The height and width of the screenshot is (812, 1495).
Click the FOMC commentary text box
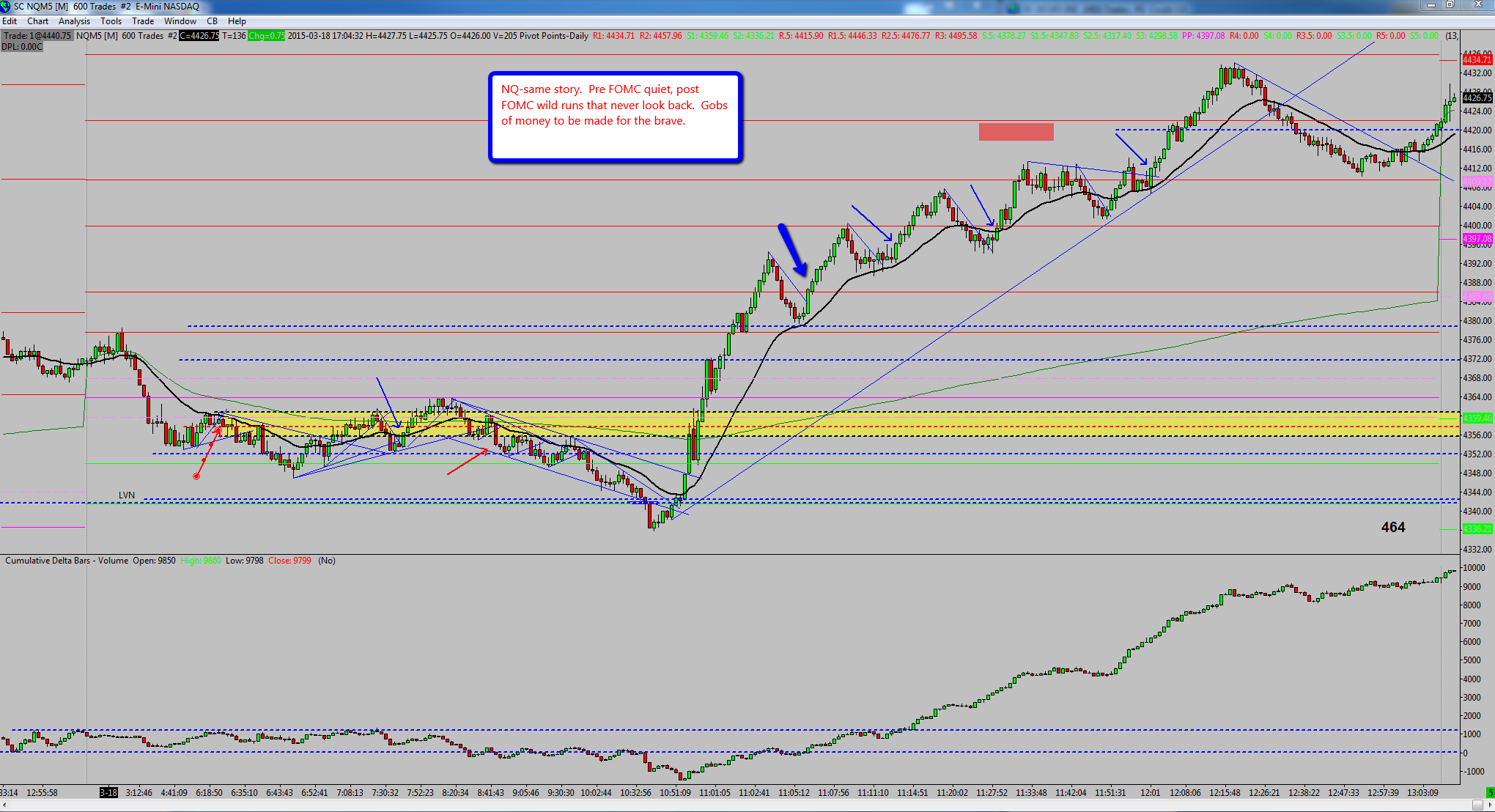point(616,117)
